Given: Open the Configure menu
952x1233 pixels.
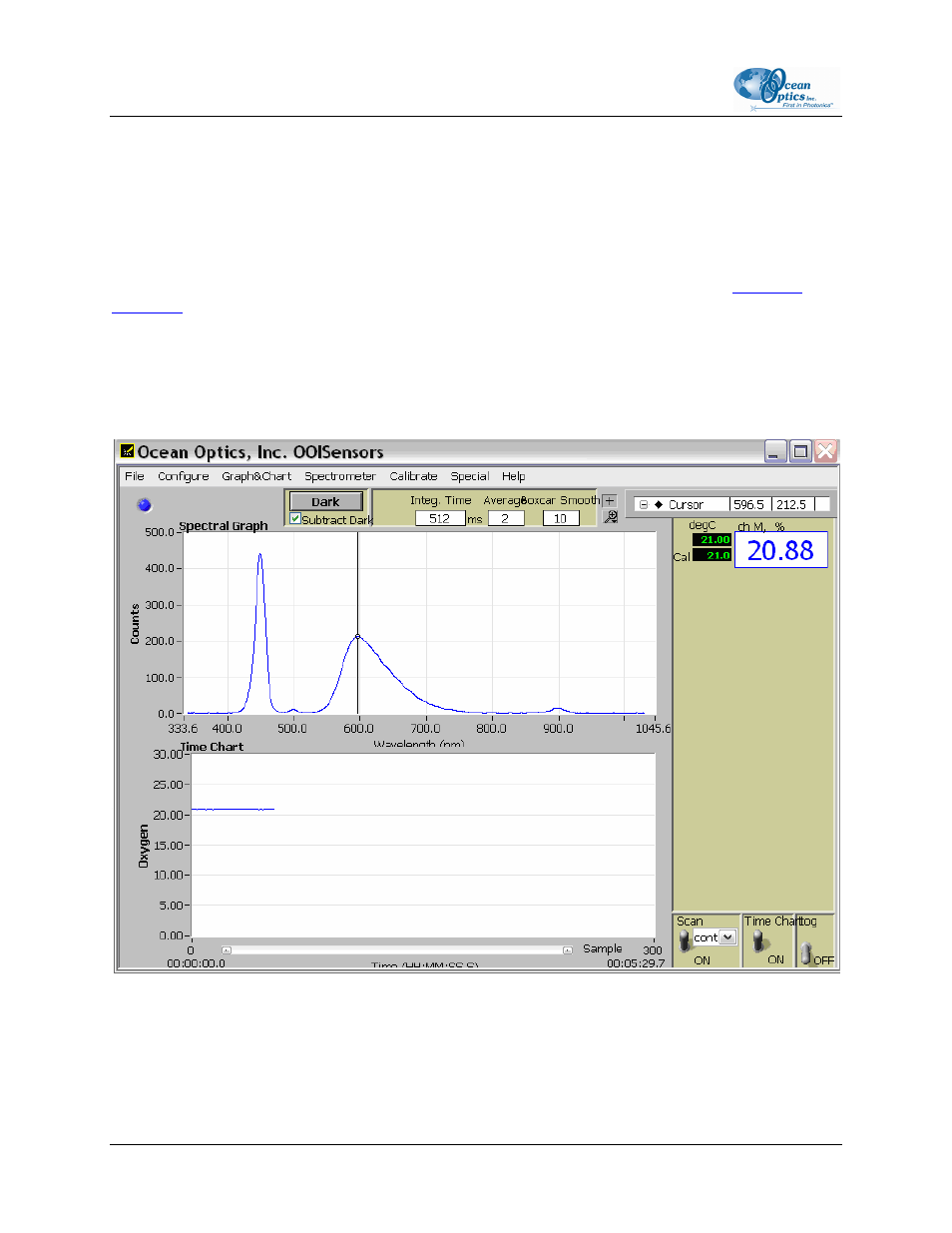Looking at the screenshot, I should click(184, 477).
